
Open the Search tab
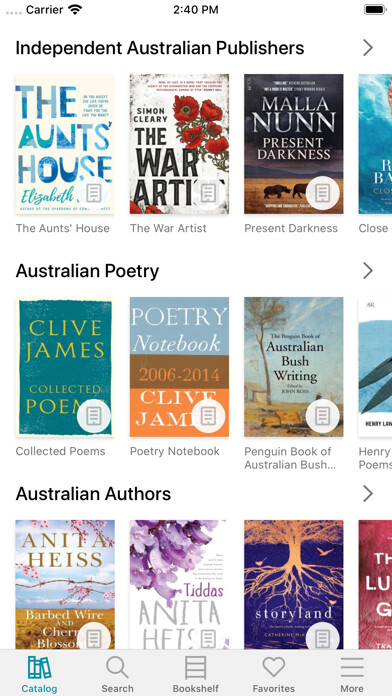pyautogui.click(x=117, y=674)
